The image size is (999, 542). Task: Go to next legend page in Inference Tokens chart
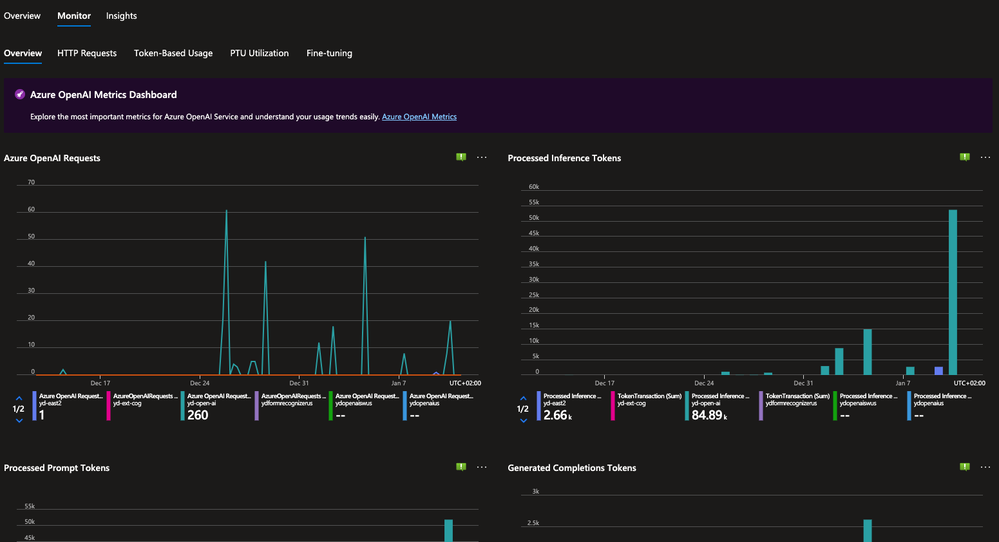(x=523, y=420)
